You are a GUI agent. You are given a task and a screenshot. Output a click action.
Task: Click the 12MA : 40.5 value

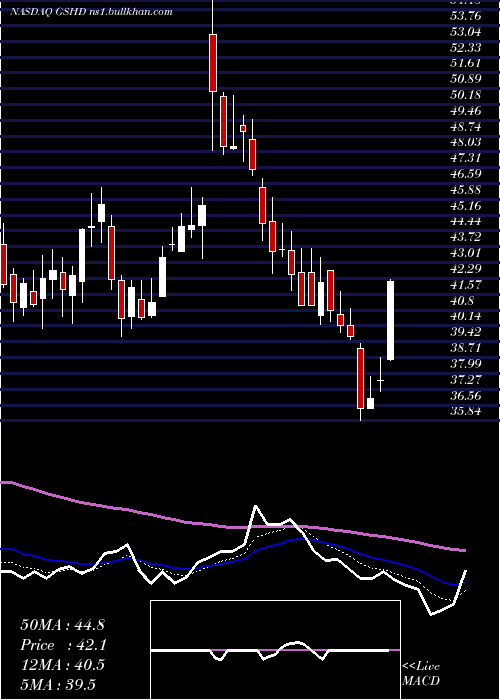point(62,665)
